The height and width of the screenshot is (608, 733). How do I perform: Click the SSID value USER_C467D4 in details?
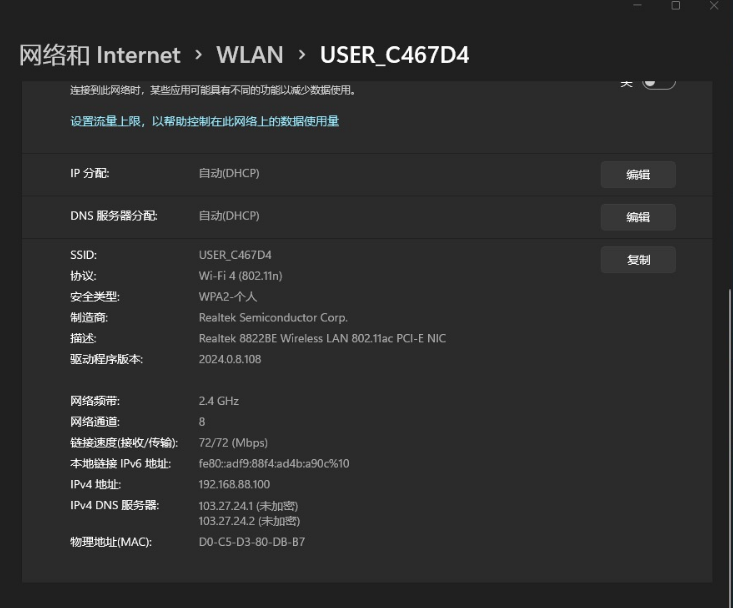pyautogui.click(x=235, y=255)
